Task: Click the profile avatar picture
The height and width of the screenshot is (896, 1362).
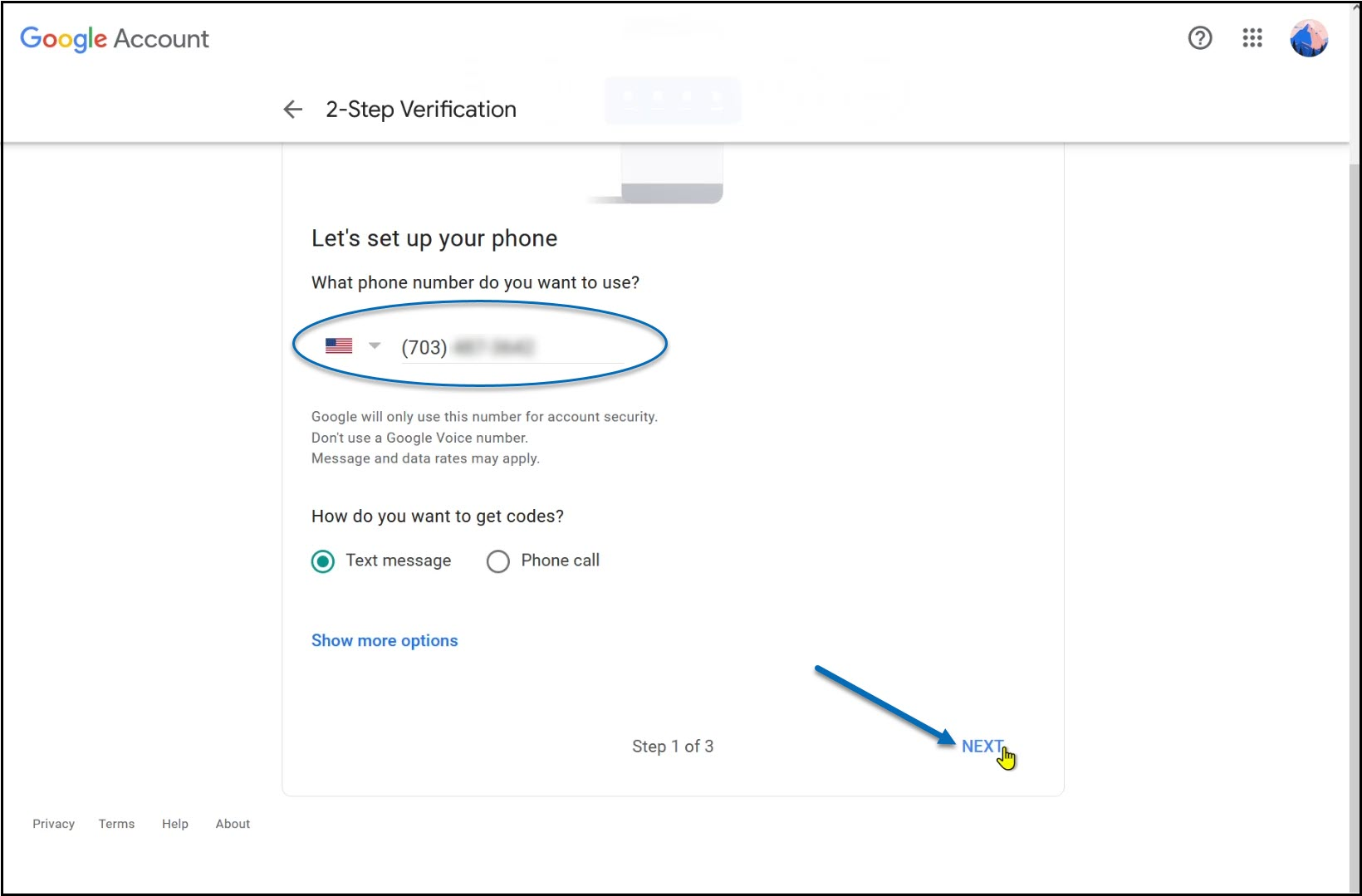Action: pyautogui.click(x=1309, y=38)
